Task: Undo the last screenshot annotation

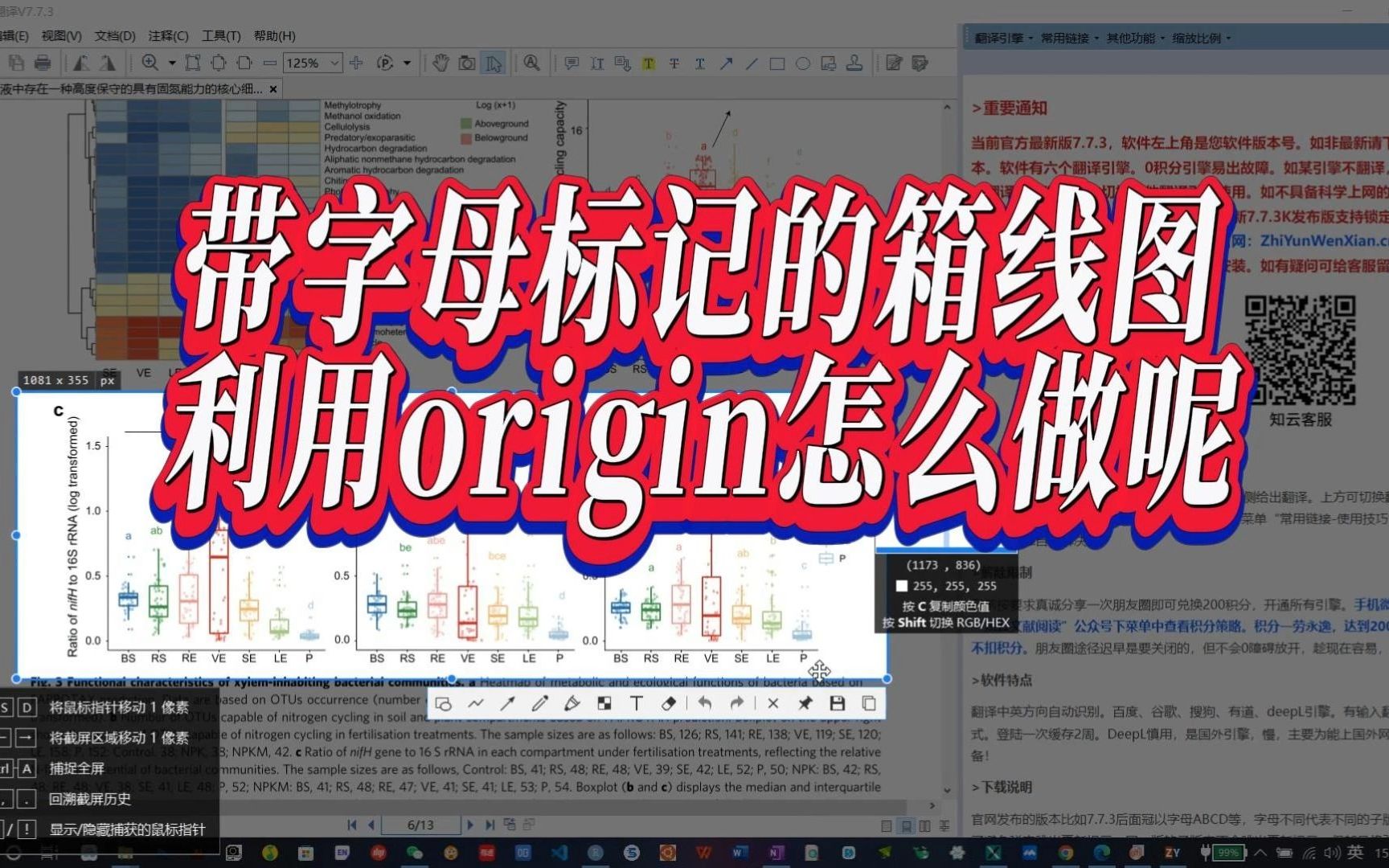Action: [x=705, y=704]
